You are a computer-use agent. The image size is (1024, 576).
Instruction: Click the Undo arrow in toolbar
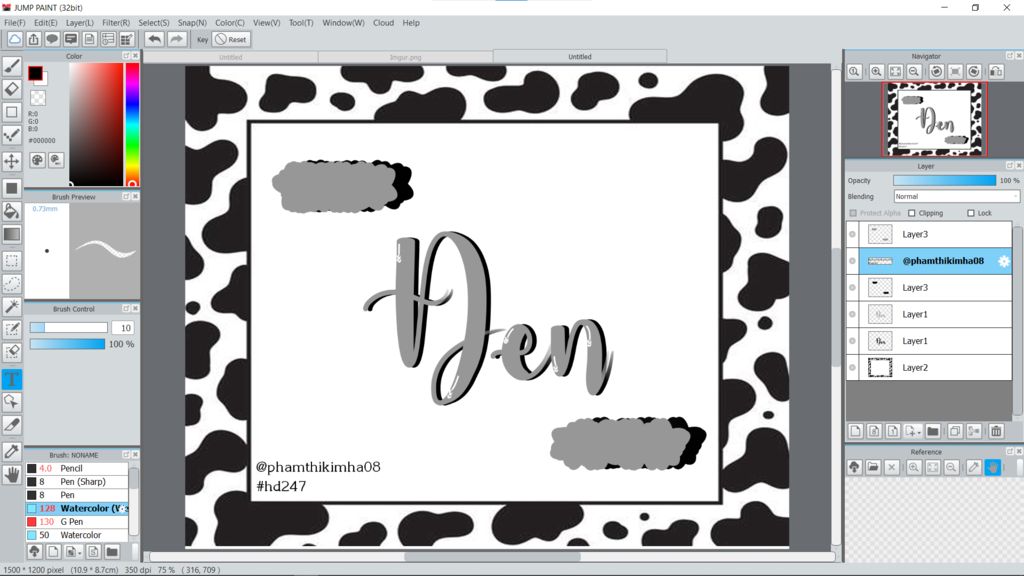(154, 39)
